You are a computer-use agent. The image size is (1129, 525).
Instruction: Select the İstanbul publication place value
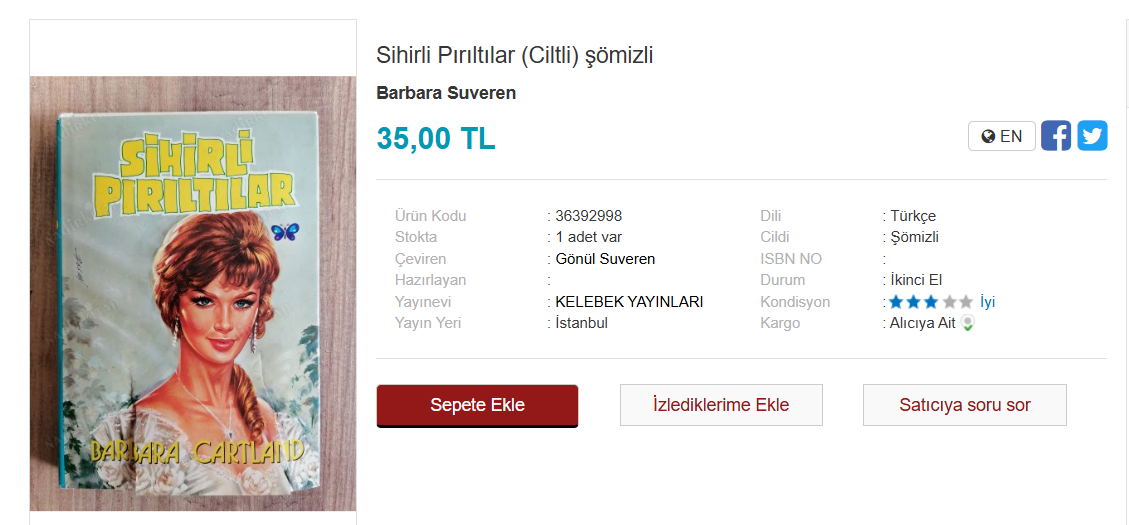point(582,323)
